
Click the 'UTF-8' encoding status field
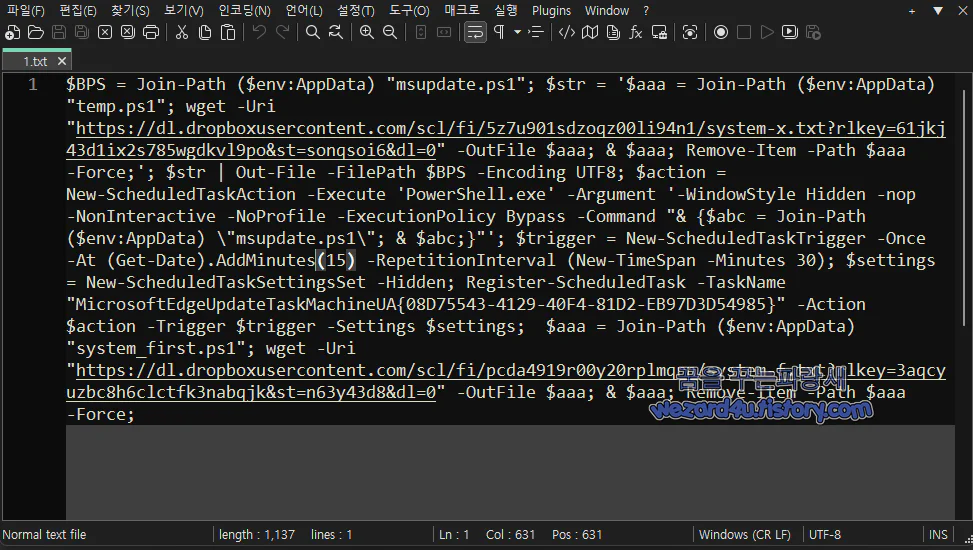pyautogui.click(x=825, y=534)
